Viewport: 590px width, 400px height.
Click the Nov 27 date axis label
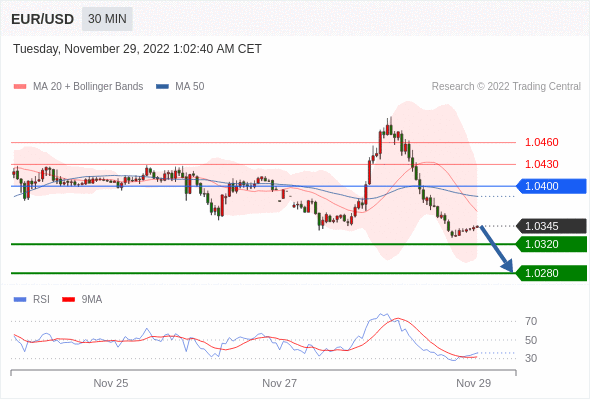pyautogui.click(x=280, y=383)
